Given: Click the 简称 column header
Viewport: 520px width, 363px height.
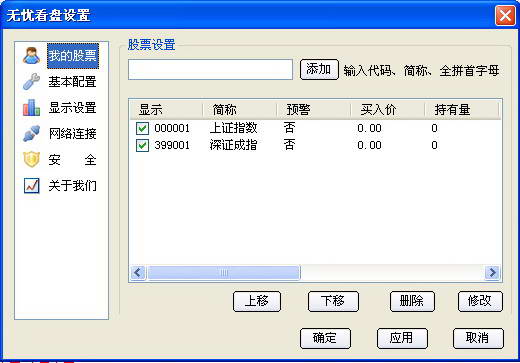Looking at the screenshot, I should [240, 110].
